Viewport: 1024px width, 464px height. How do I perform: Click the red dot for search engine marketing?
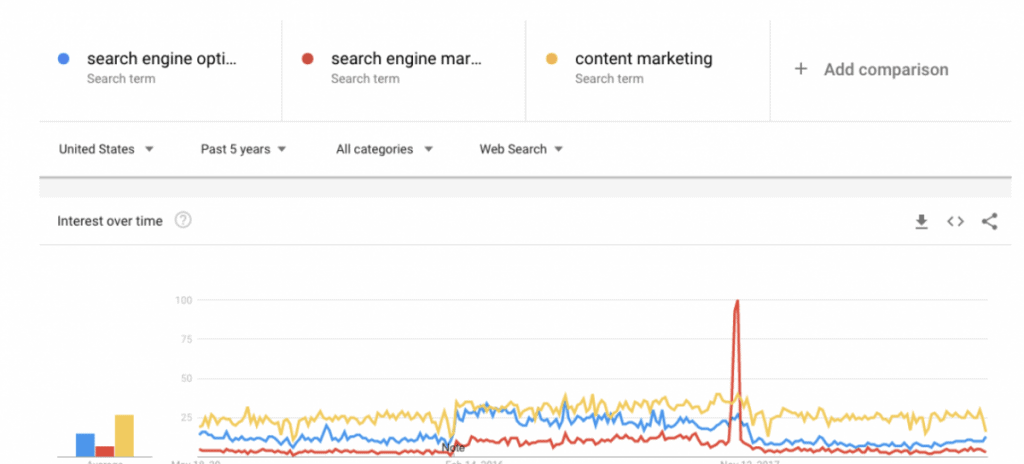point(308,59)
